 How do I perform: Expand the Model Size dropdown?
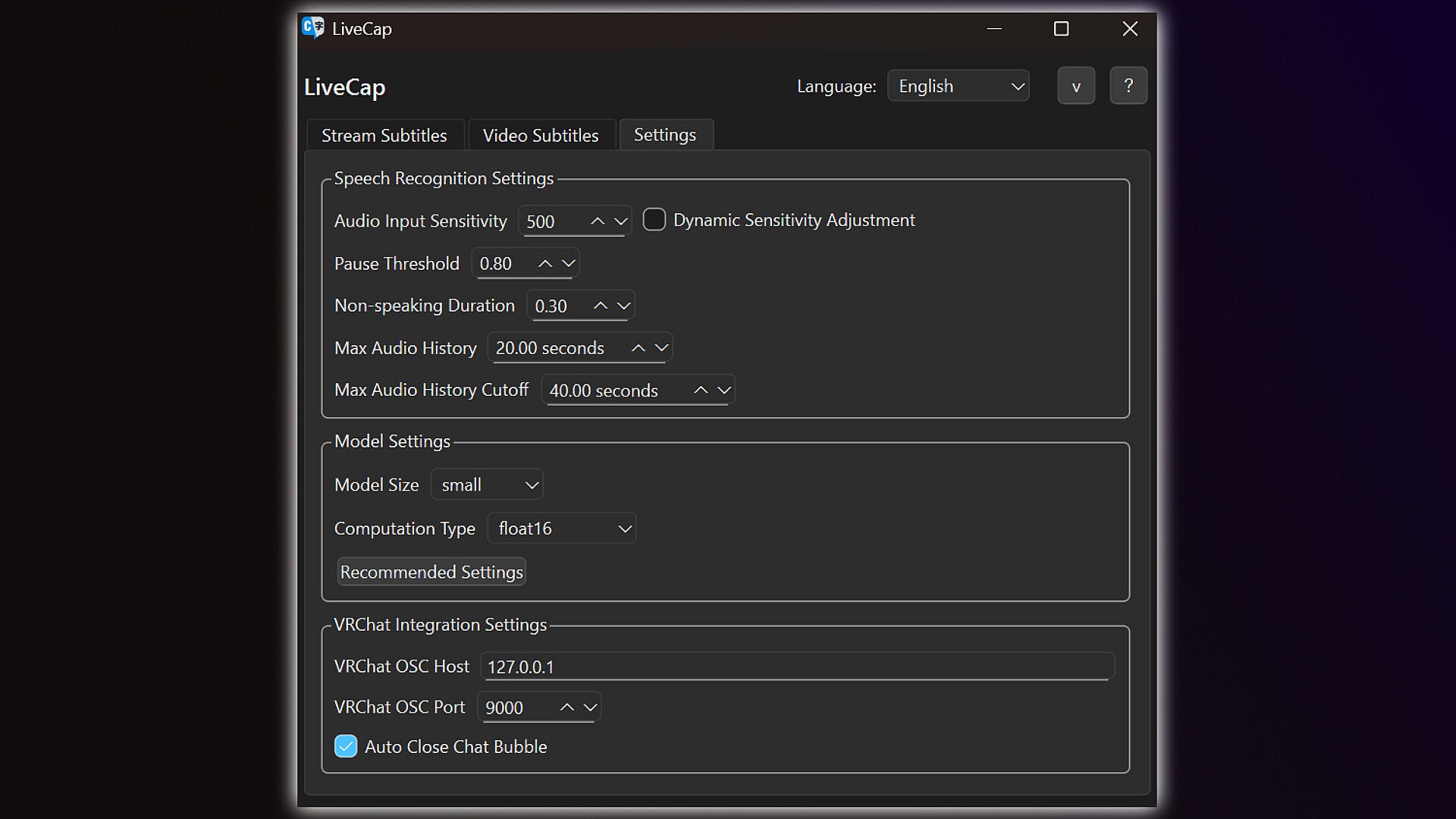pos(487,485)
